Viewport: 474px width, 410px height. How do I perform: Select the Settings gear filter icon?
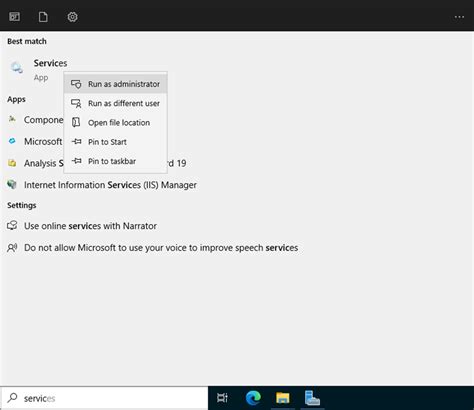[72, 17]
